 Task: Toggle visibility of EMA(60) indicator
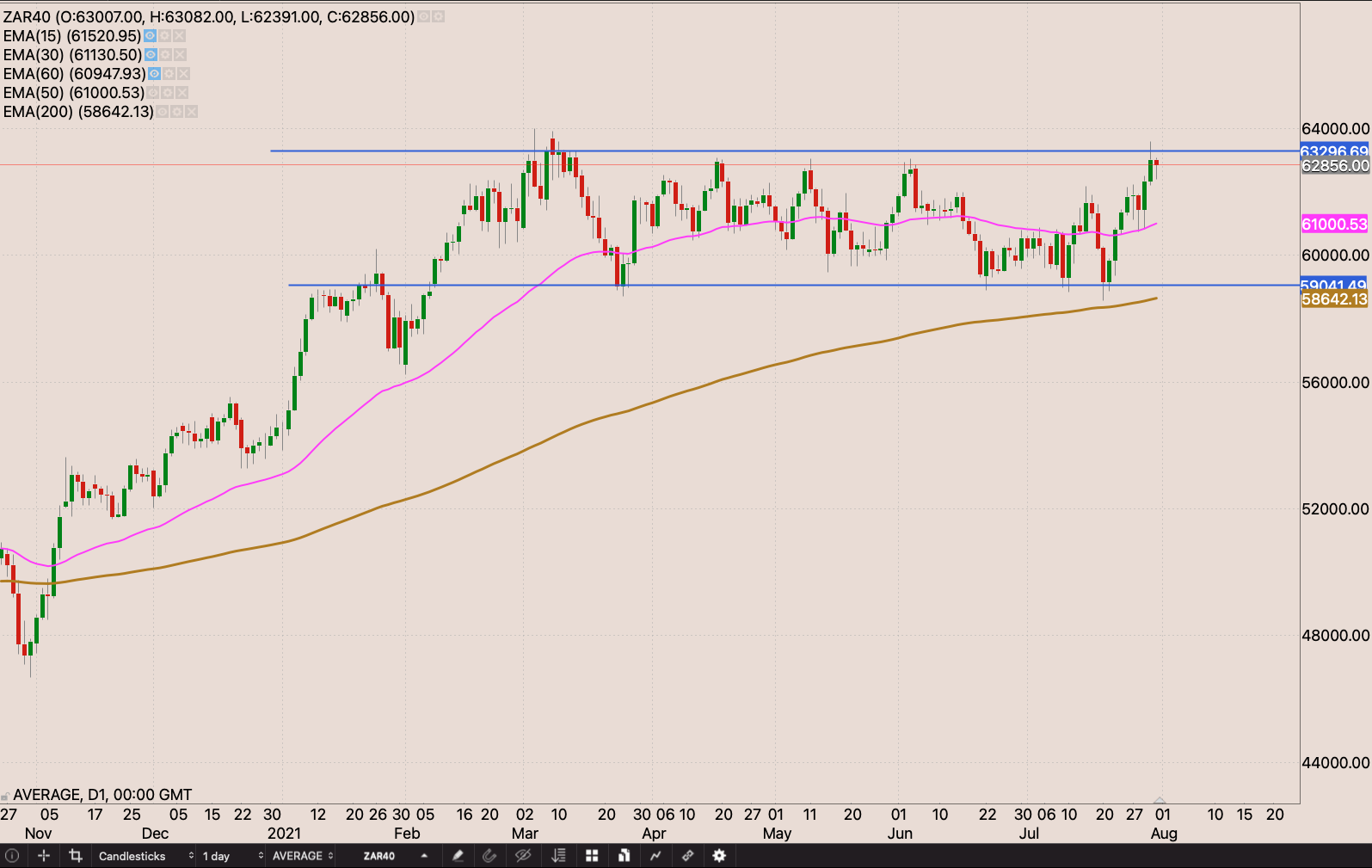pyautogui.click(x=155, y=74)
